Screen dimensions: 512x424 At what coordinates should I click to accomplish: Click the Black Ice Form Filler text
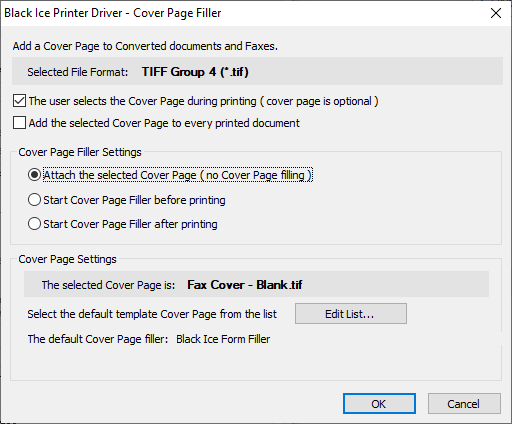(x=223, y=339)
